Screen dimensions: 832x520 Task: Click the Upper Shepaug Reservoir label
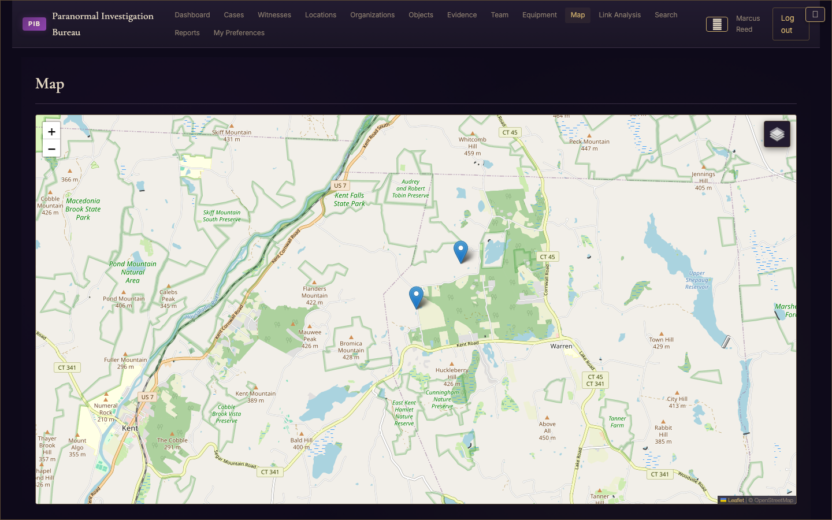697,280
